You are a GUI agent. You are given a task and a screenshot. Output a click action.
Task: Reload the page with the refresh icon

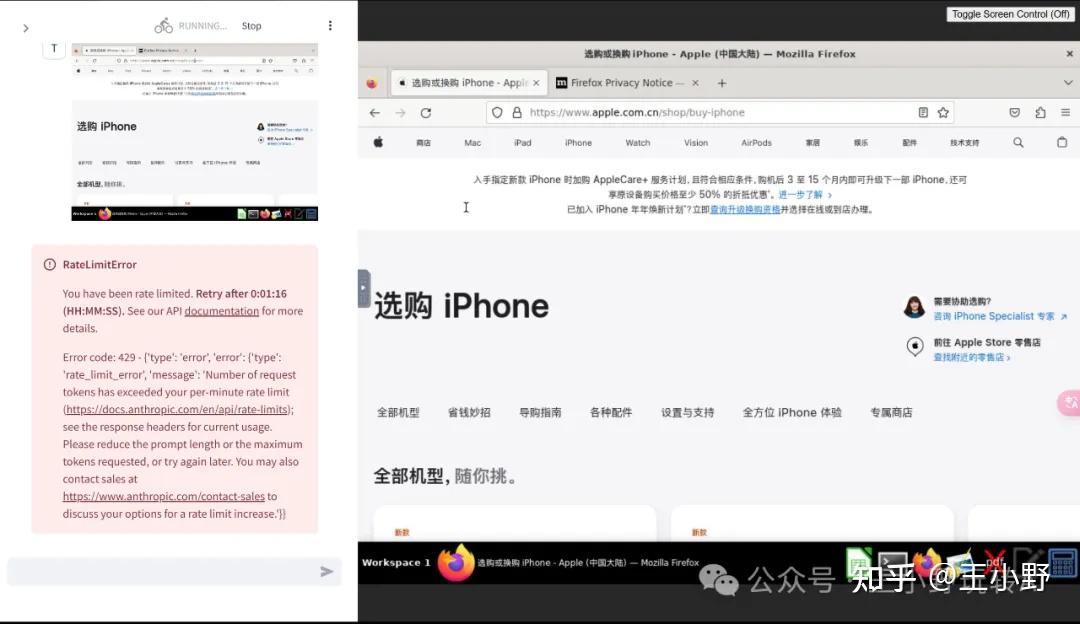[x=426, y=113]
